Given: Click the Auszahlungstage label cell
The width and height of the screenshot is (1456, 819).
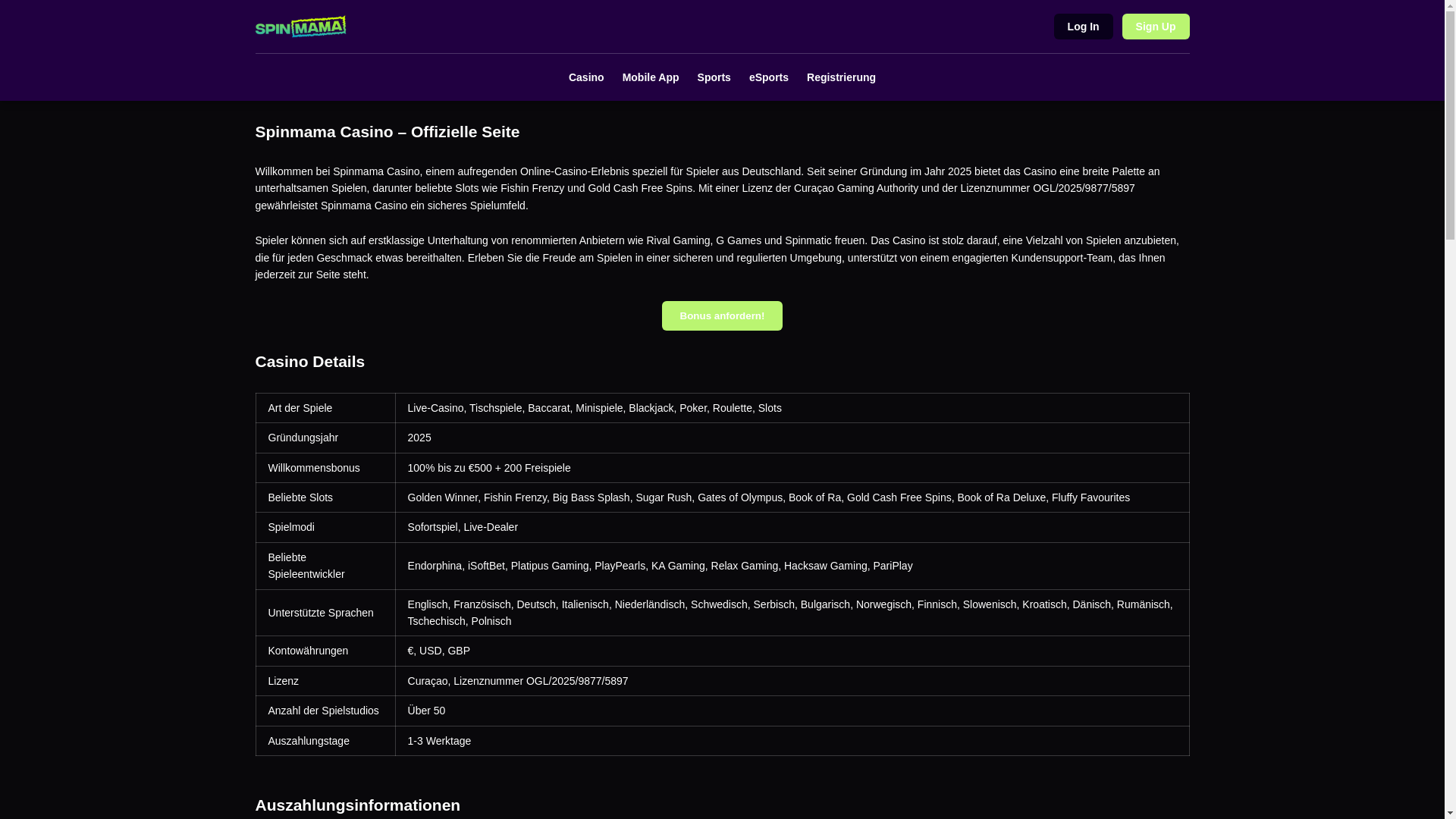Looking at the screenshot, I should tap(325, 741).
